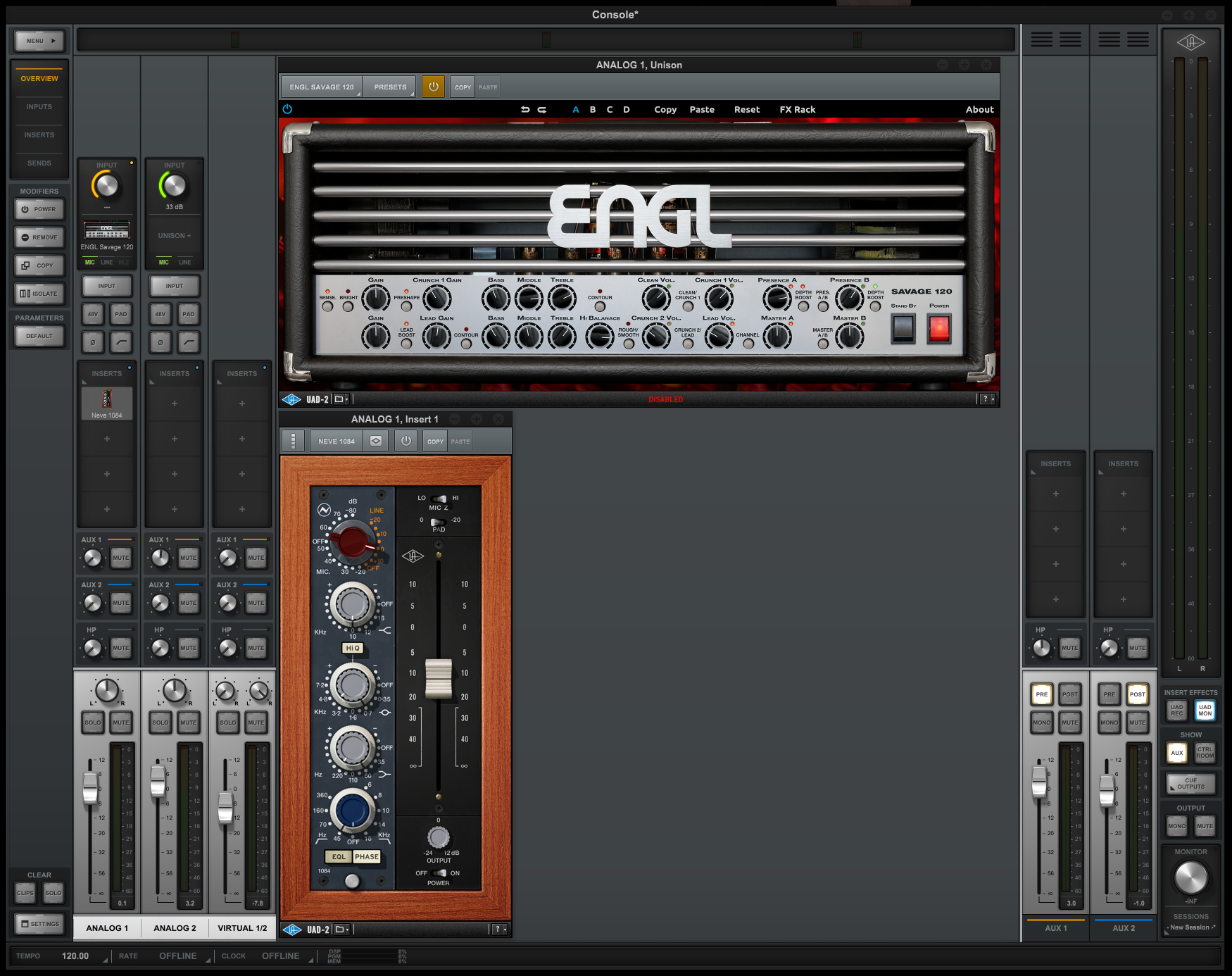Toggle phase invert button on ANALOG 1
This screenshot has height=976, width=1232.
93,342
